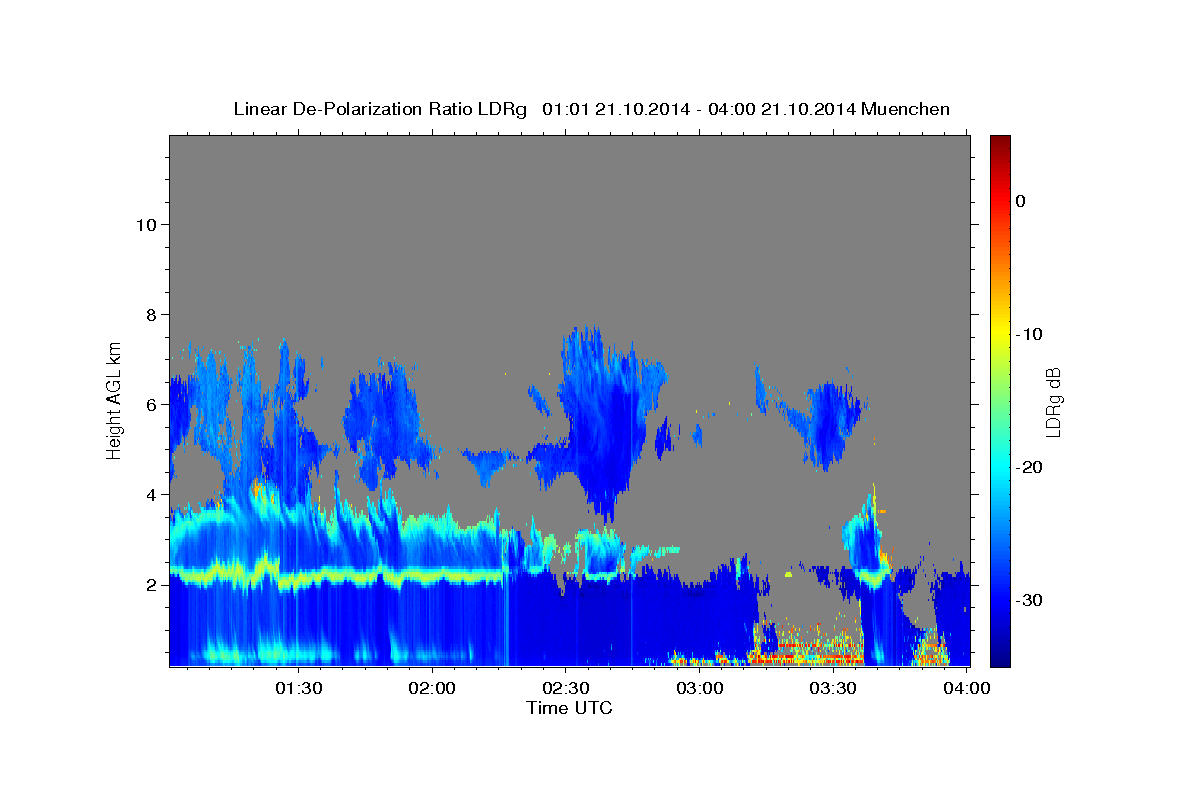Click the 02:30 time tick label
1200x800 pixels.
[566, 688]
